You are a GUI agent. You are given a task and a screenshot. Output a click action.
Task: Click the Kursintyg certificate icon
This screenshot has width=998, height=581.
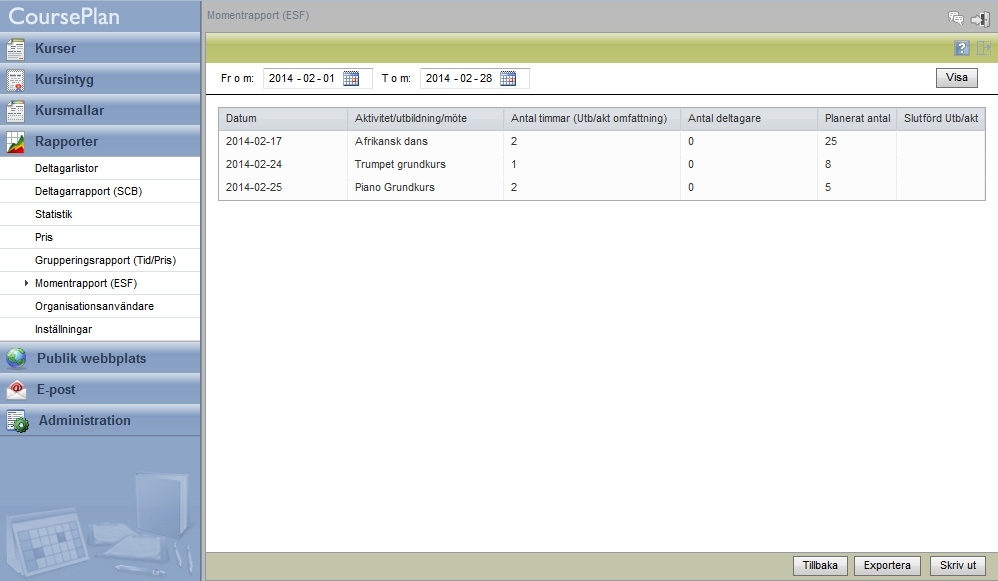tap(16, 80)
